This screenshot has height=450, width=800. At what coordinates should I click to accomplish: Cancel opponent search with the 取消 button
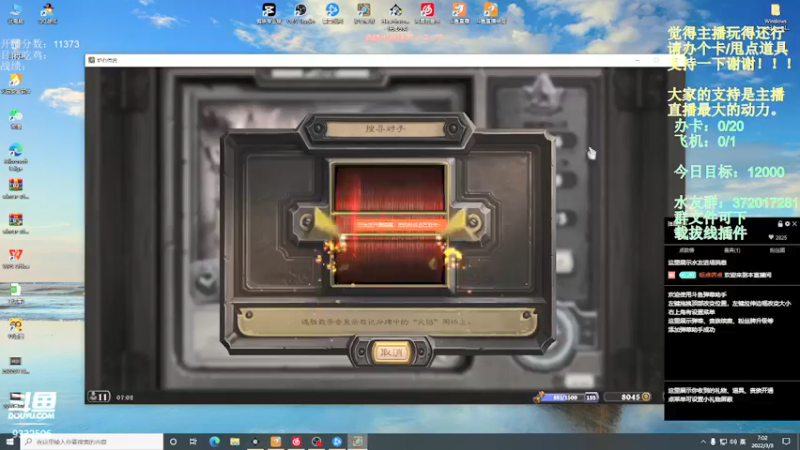pyautogui.click(x=391, y=353)
